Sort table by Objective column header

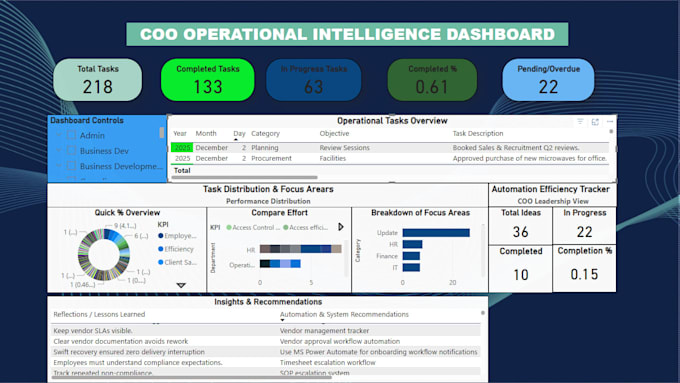click(x=334, y=134)
